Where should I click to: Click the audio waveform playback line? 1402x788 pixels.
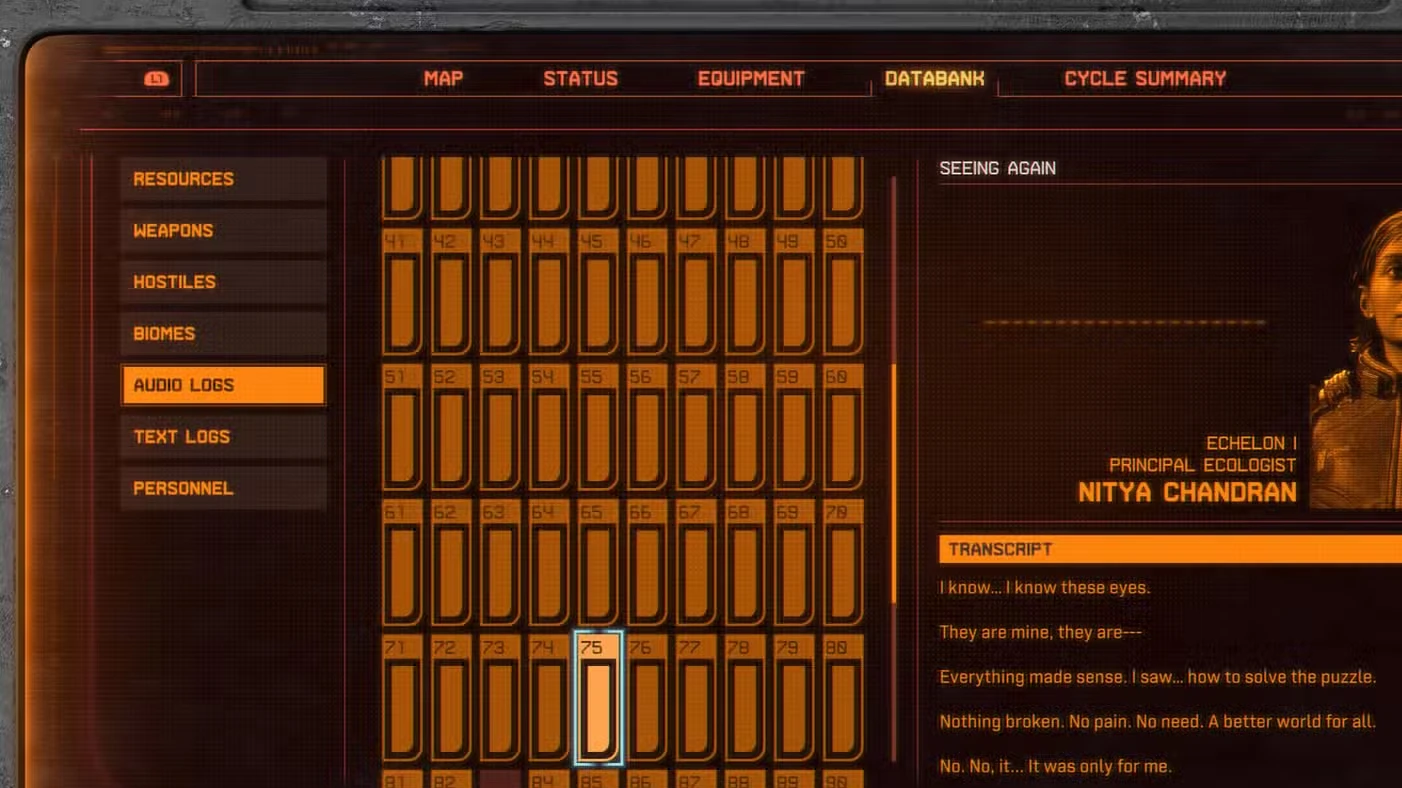(x=1124, y=323)
